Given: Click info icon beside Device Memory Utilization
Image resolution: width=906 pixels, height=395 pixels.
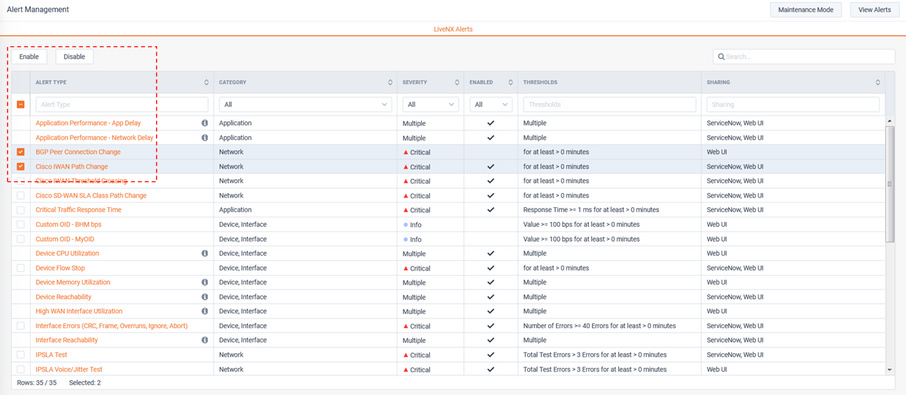Looking at the screenshot, I should [205, 282].
